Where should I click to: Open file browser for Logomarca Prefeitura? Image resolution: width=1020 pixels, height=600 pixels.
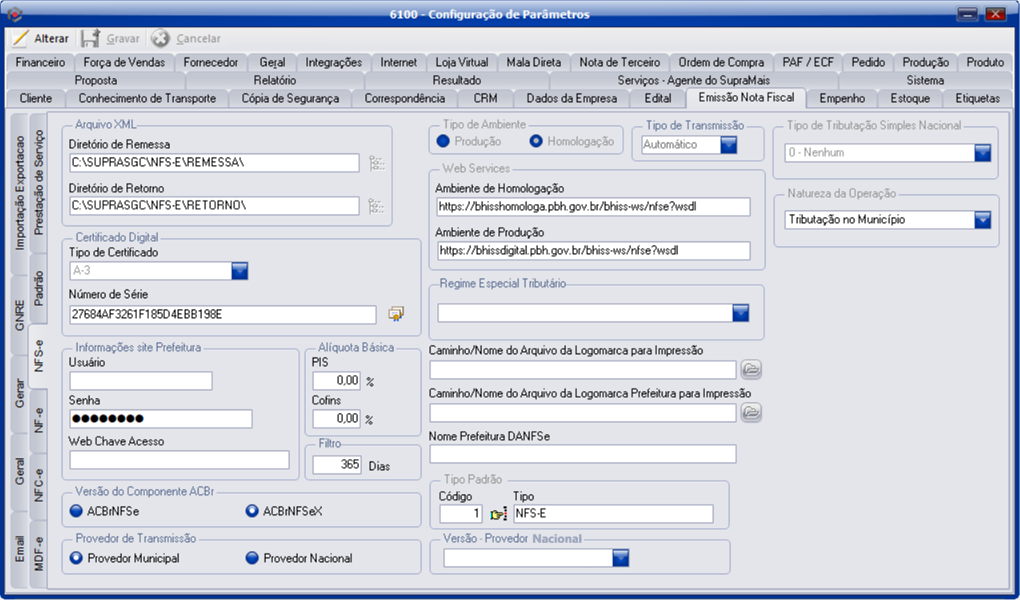click(750, 412)
